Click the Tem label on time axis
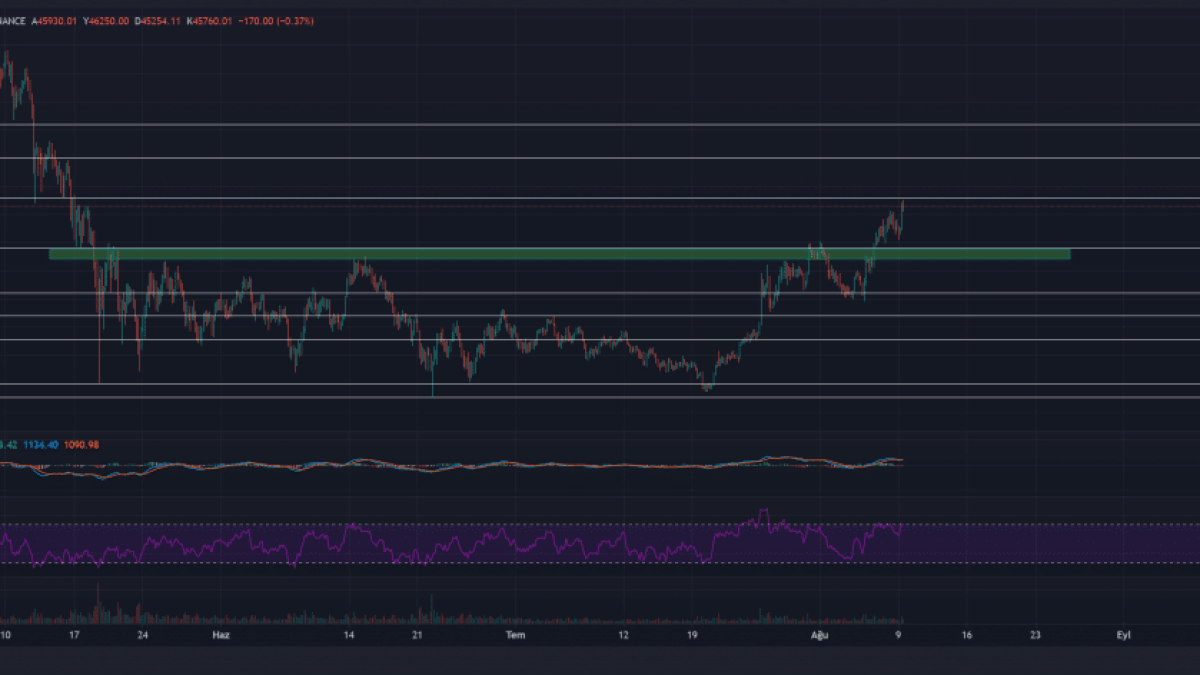Image resolution: width=1200 pixels, height=675 pixels. [515, 634]
